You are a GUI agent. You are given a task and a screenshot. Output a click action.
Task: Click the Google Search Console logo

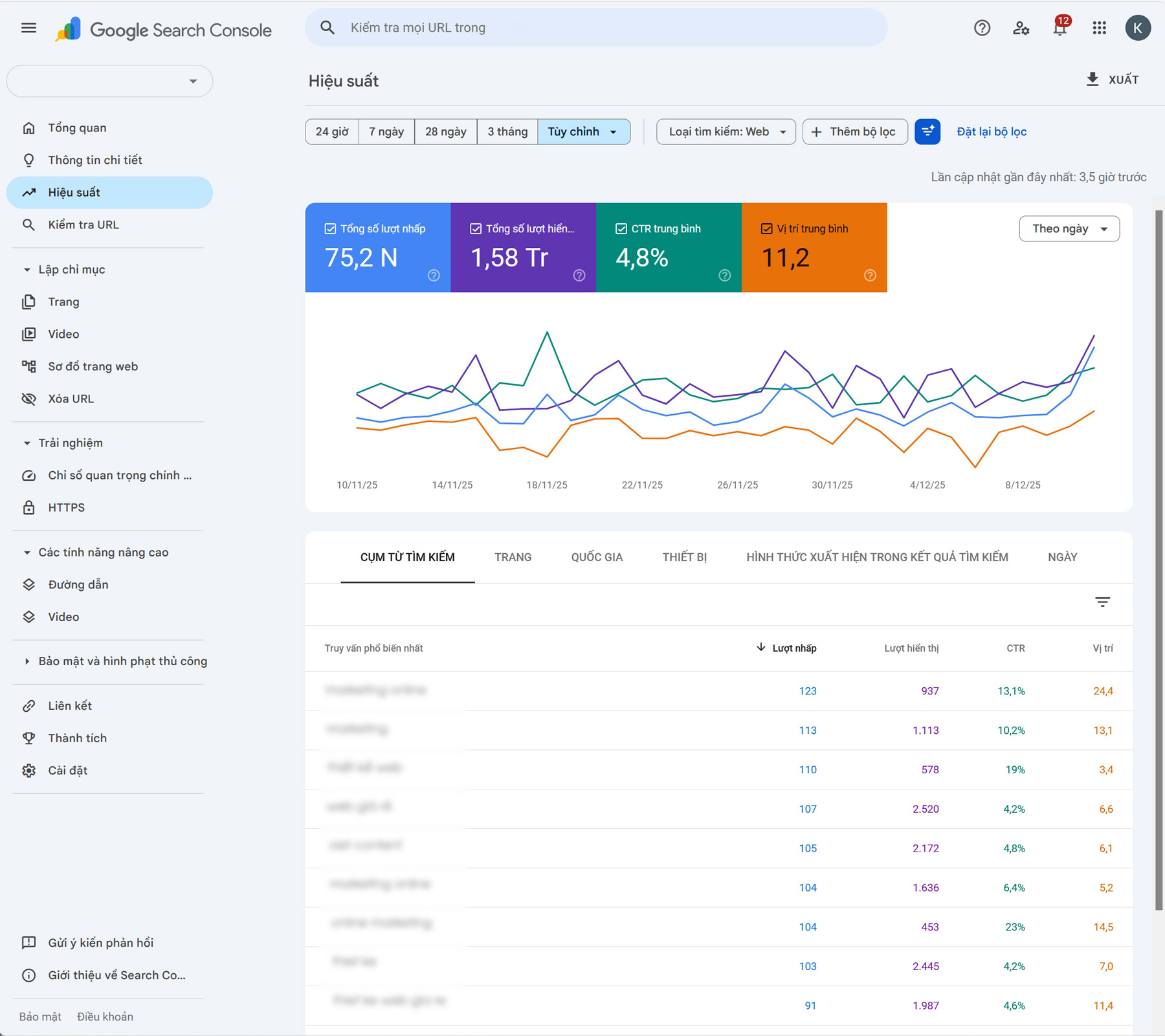coord(164,30)
